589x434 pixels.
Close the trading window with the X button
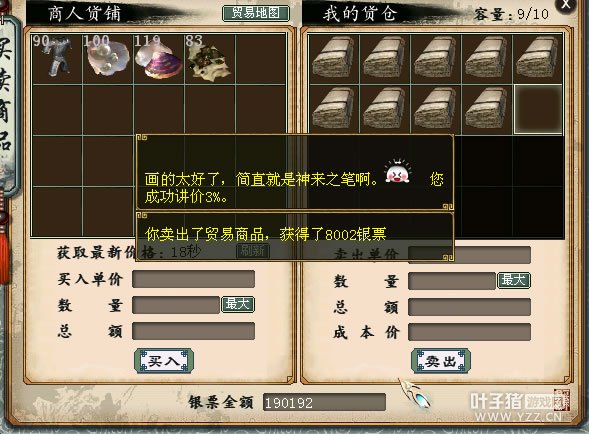click(x=565, y=5)
